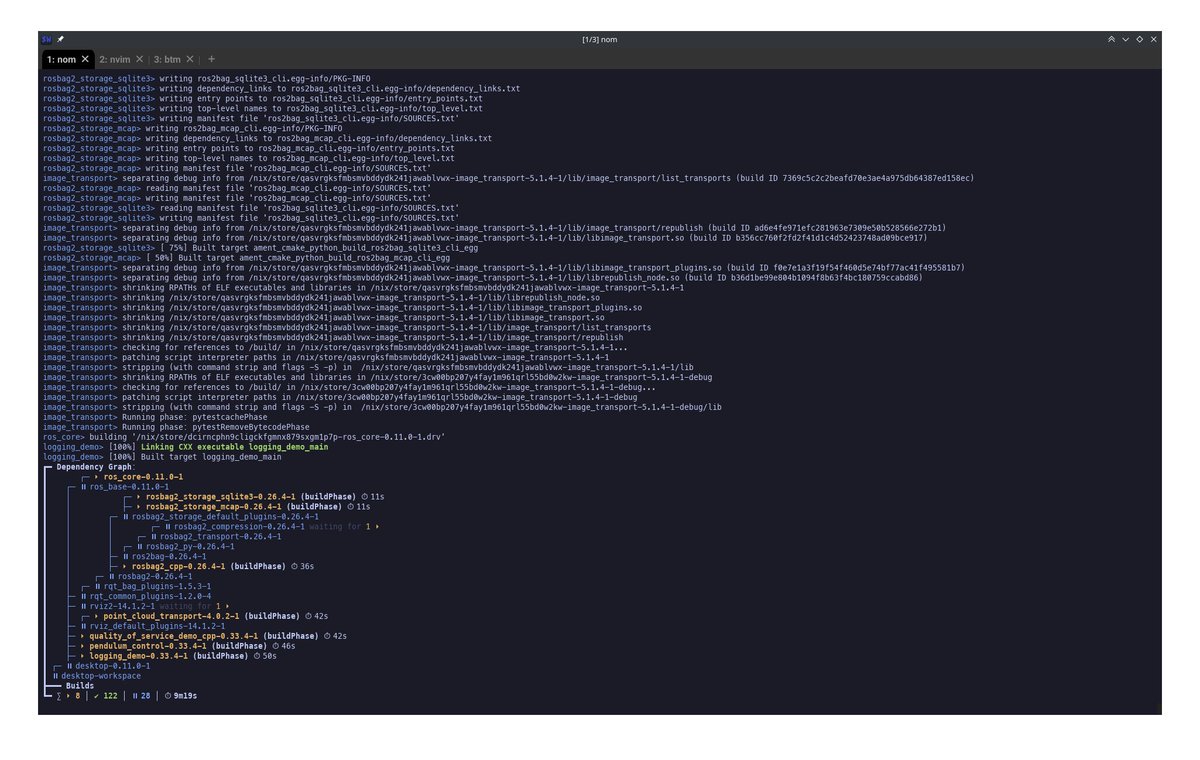
Task: Close the 3: btm tab via its X
Action: tap(190, 59)
